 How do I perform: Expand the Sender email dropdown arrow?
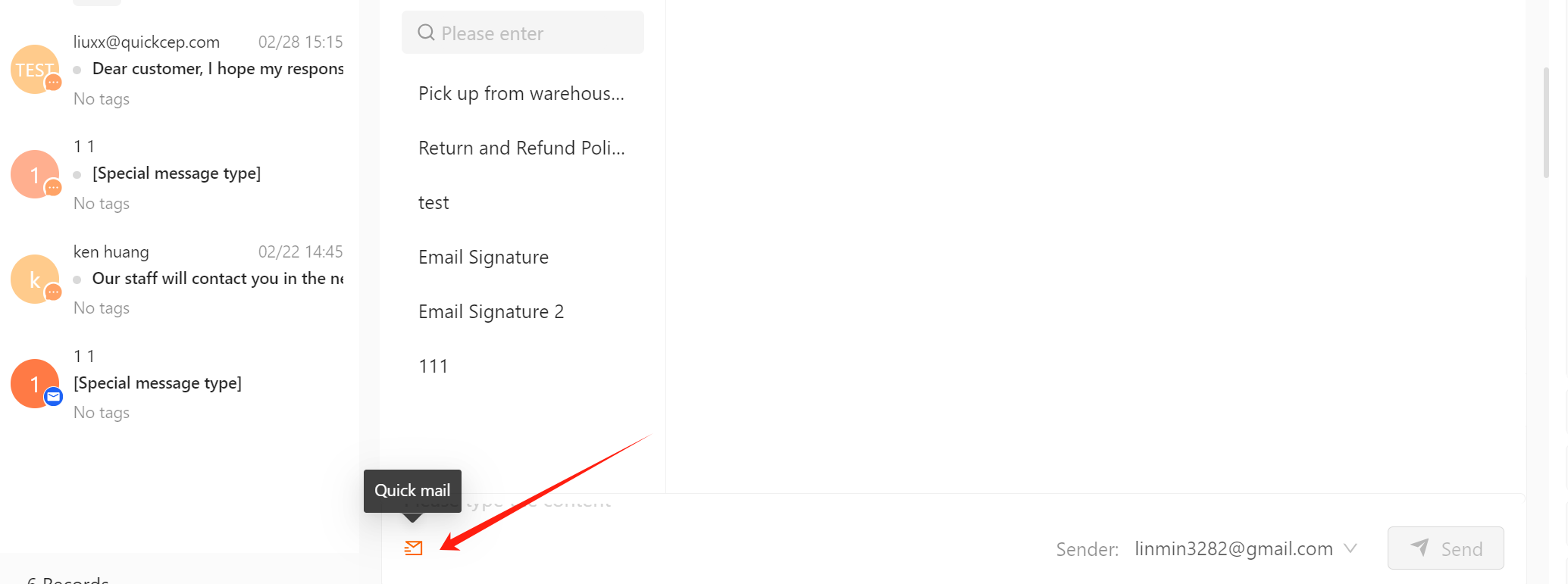point(1350,548)
